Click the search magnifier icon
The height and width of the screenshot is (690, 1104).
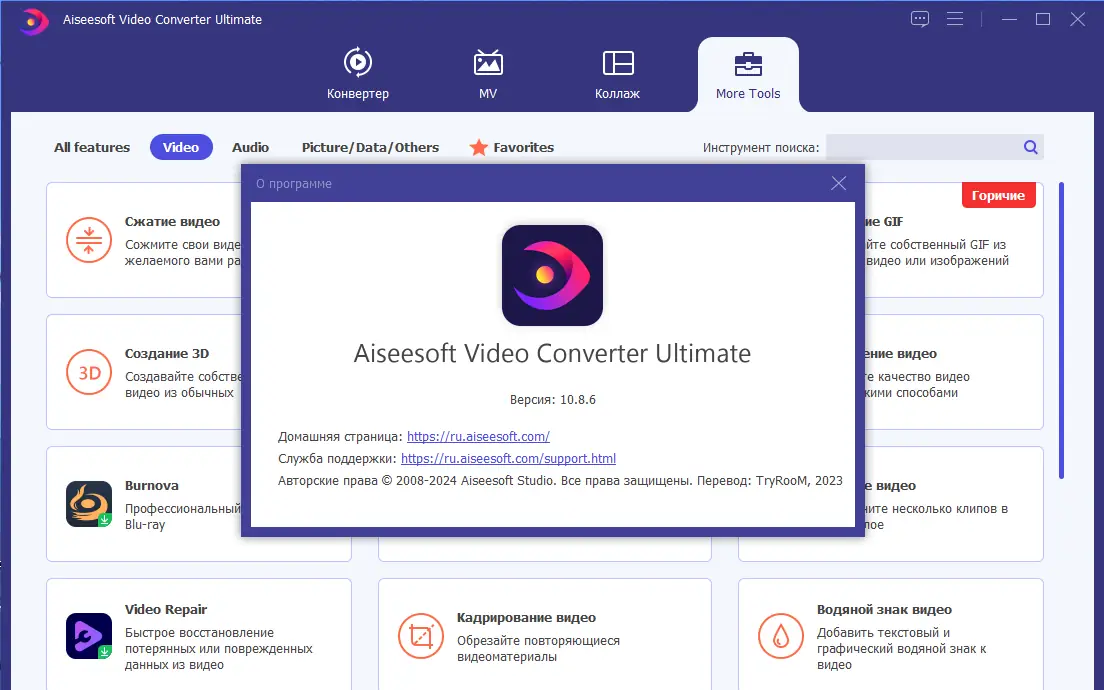coord(1031,147)
